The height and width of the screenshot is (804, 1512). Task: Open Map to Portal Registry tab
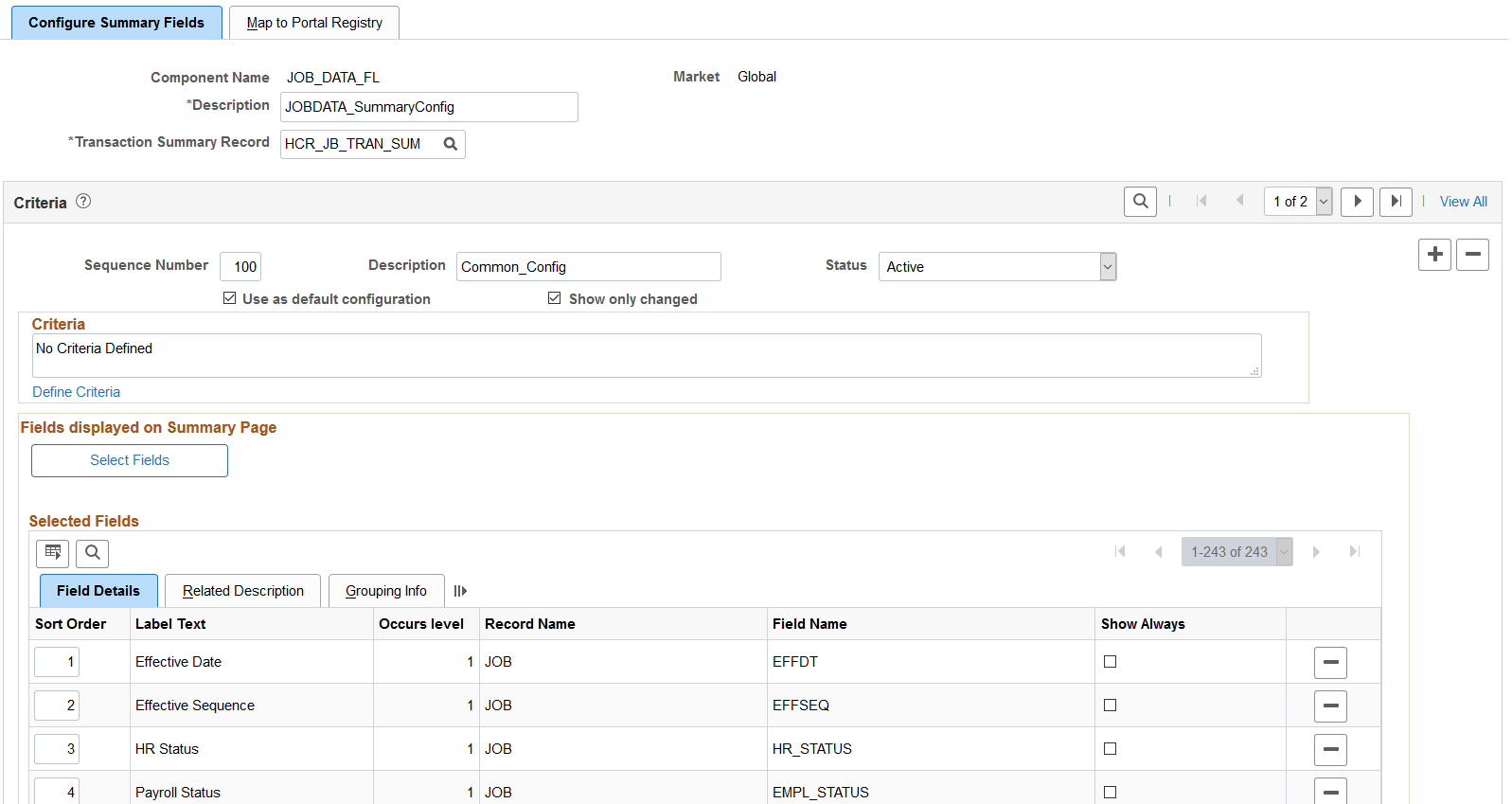point(314,23)
